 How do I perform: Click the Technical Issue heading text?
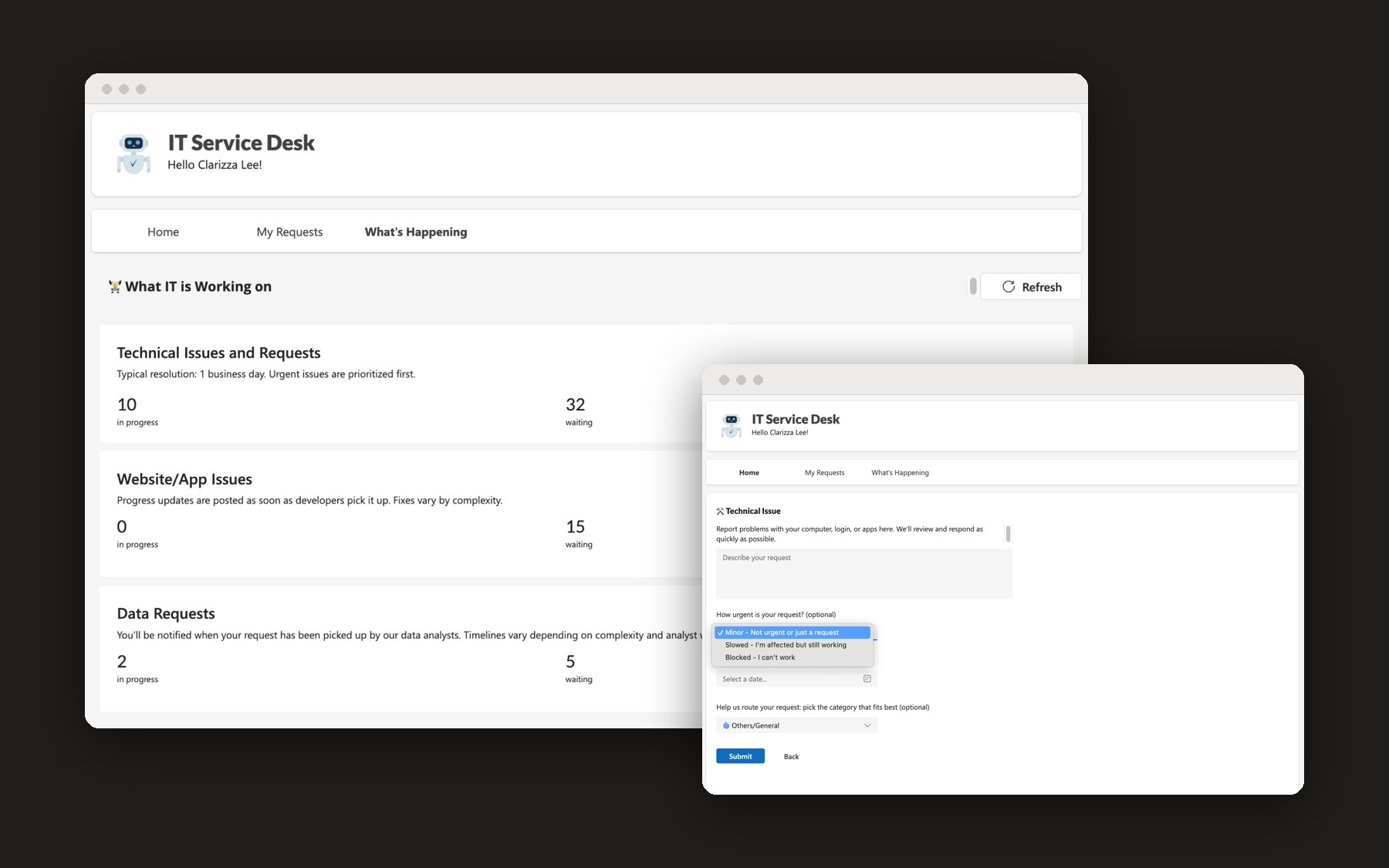[x=753, y=512]
